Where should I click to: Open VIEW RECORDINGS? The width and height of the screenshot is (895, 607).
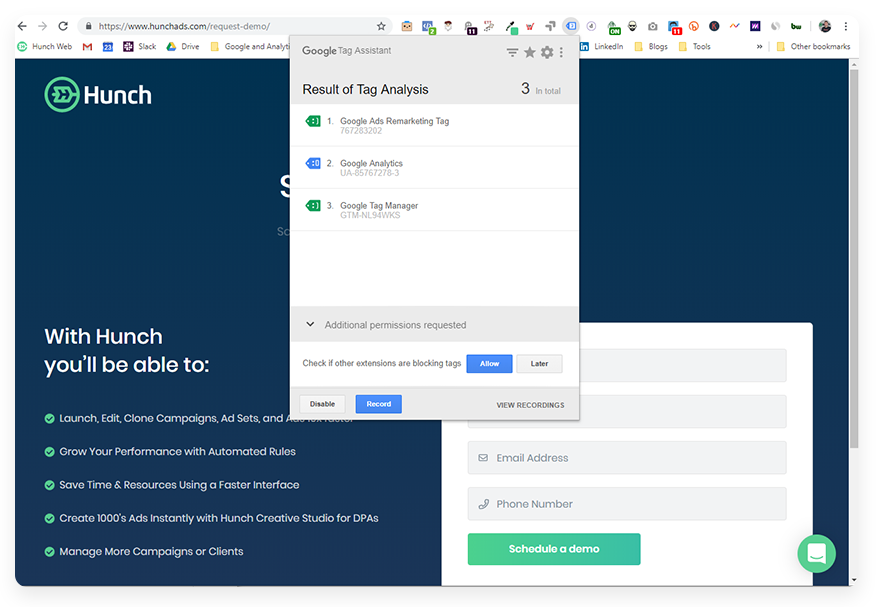[530, 404]
